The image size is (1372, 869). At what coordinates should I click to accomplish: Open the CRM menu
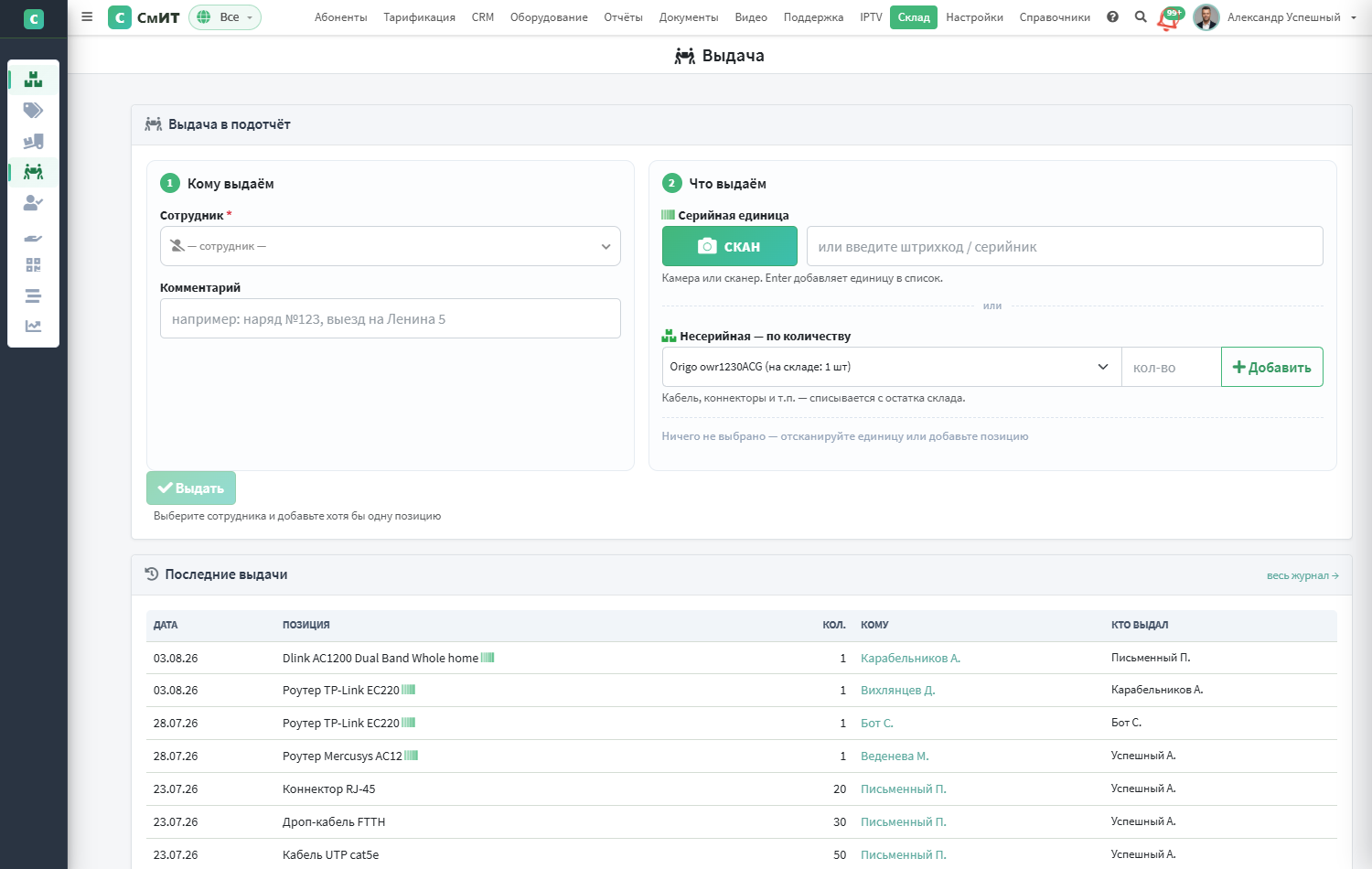tap(483, 17)
